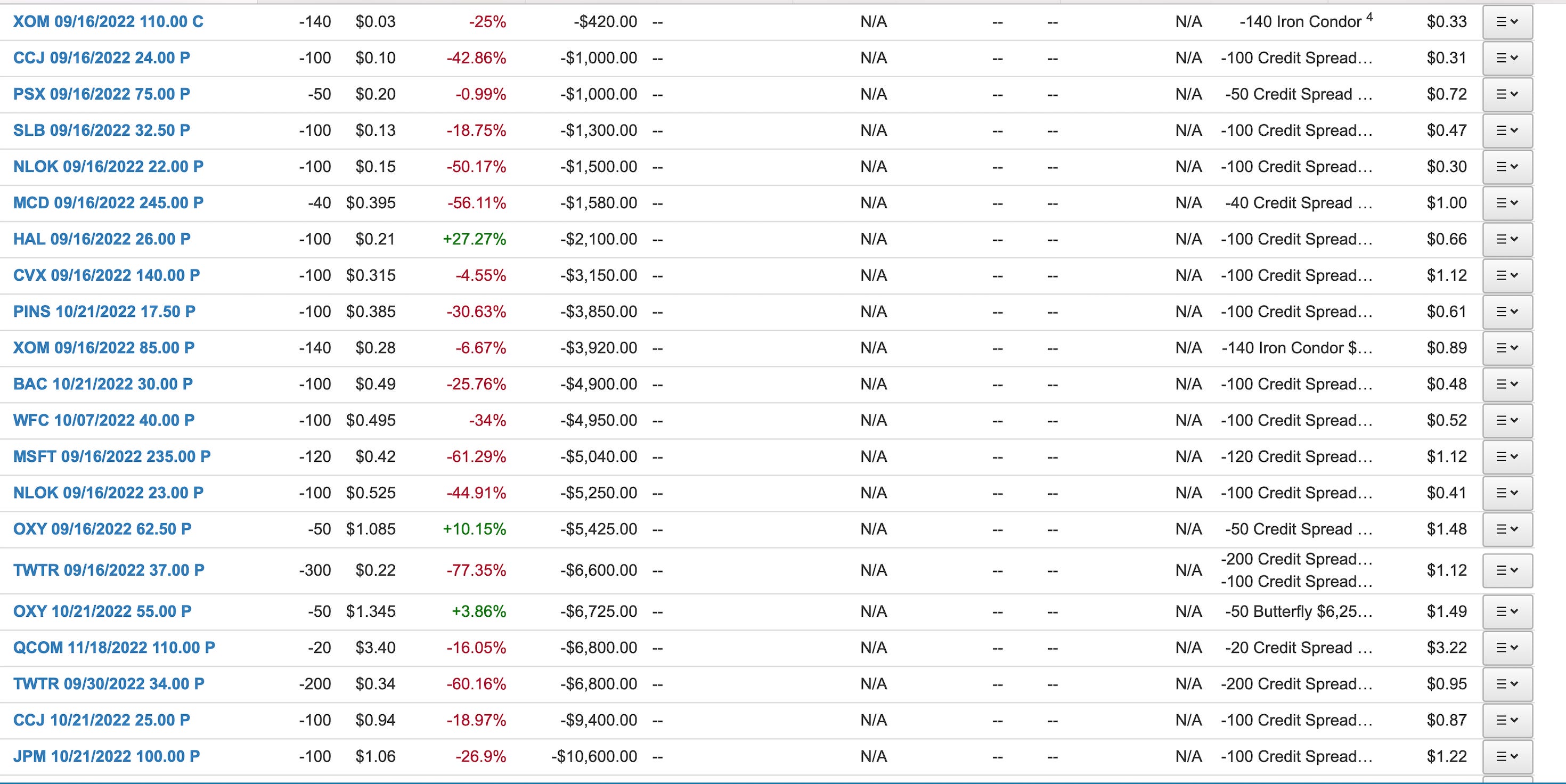Open actions menu for CVX 140.00 P row
1566x784 pixels.
tap(1507, 275)
